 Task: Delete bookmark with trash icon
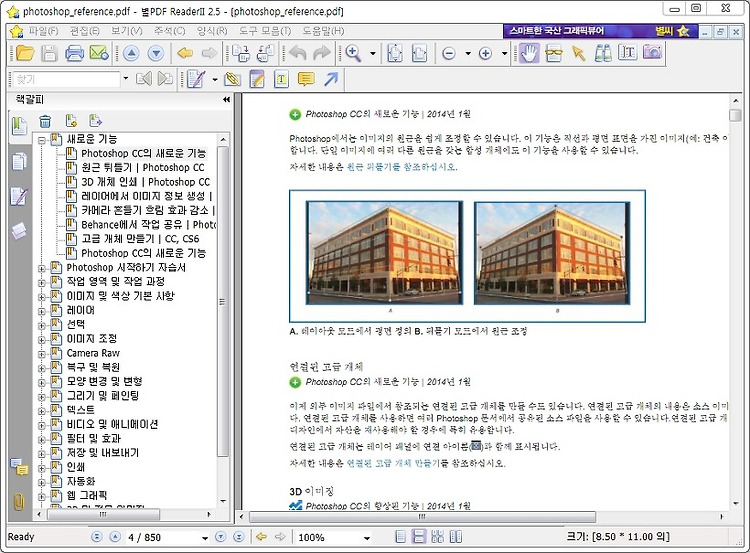pyautogui.click(x=45, y=121)
